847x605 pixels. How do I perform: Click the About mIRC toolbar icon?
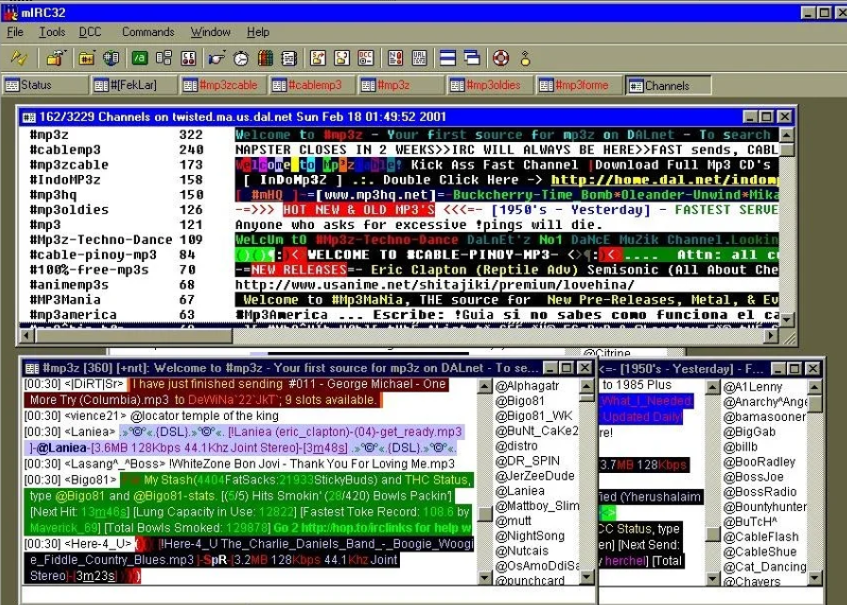525,57
